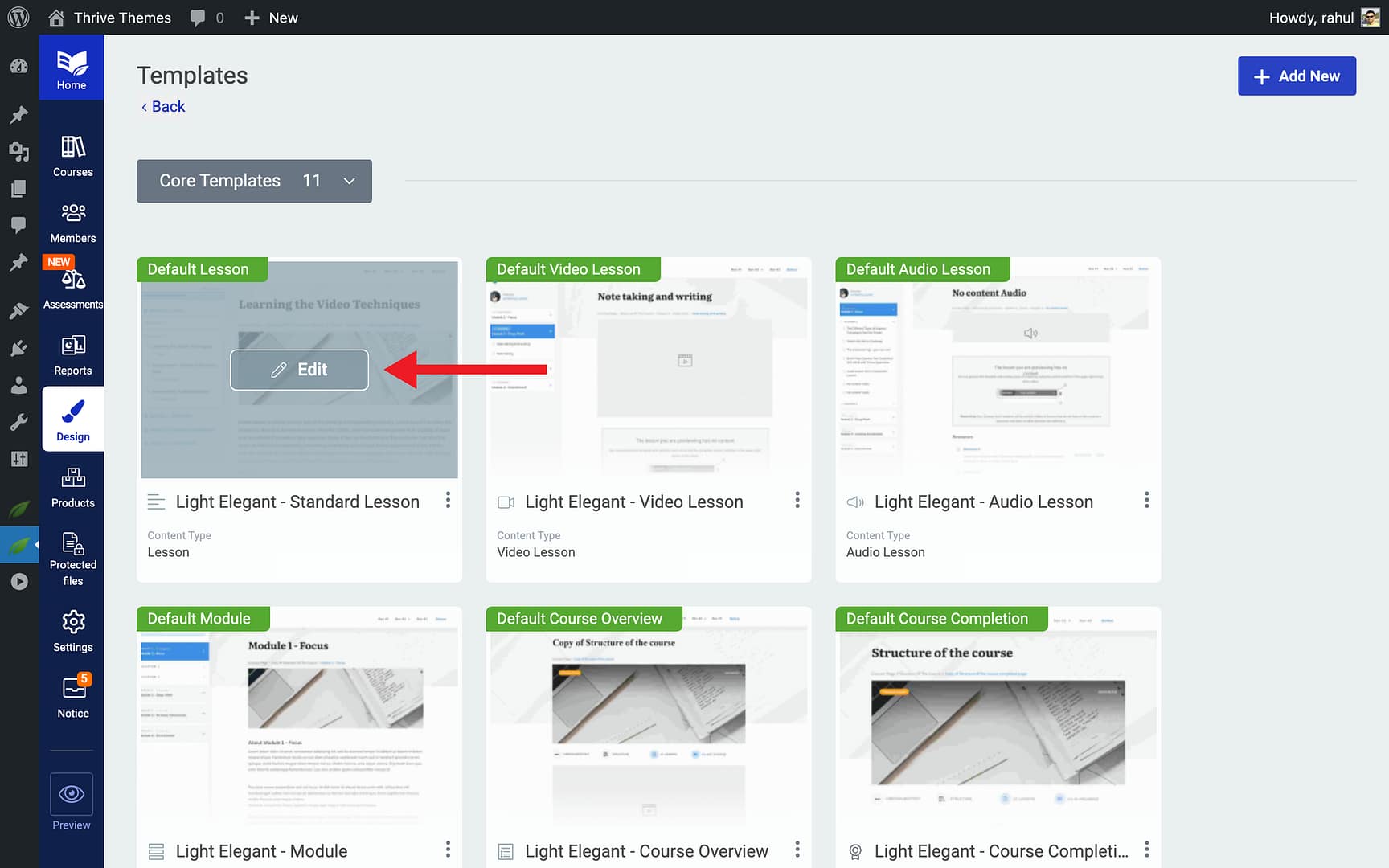Open the Courses section in the sidebar
This screenshot has width=1389, height=868.
click(72, 153)
